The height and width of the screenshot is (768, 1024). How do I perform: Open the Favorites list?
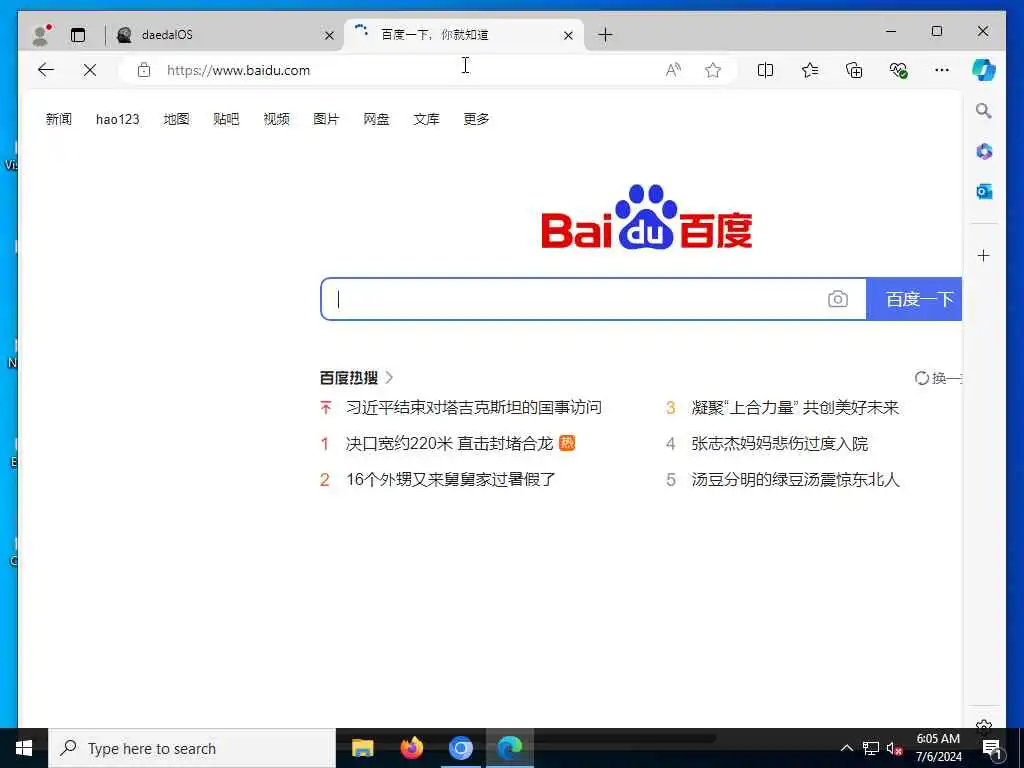point(810,70)
